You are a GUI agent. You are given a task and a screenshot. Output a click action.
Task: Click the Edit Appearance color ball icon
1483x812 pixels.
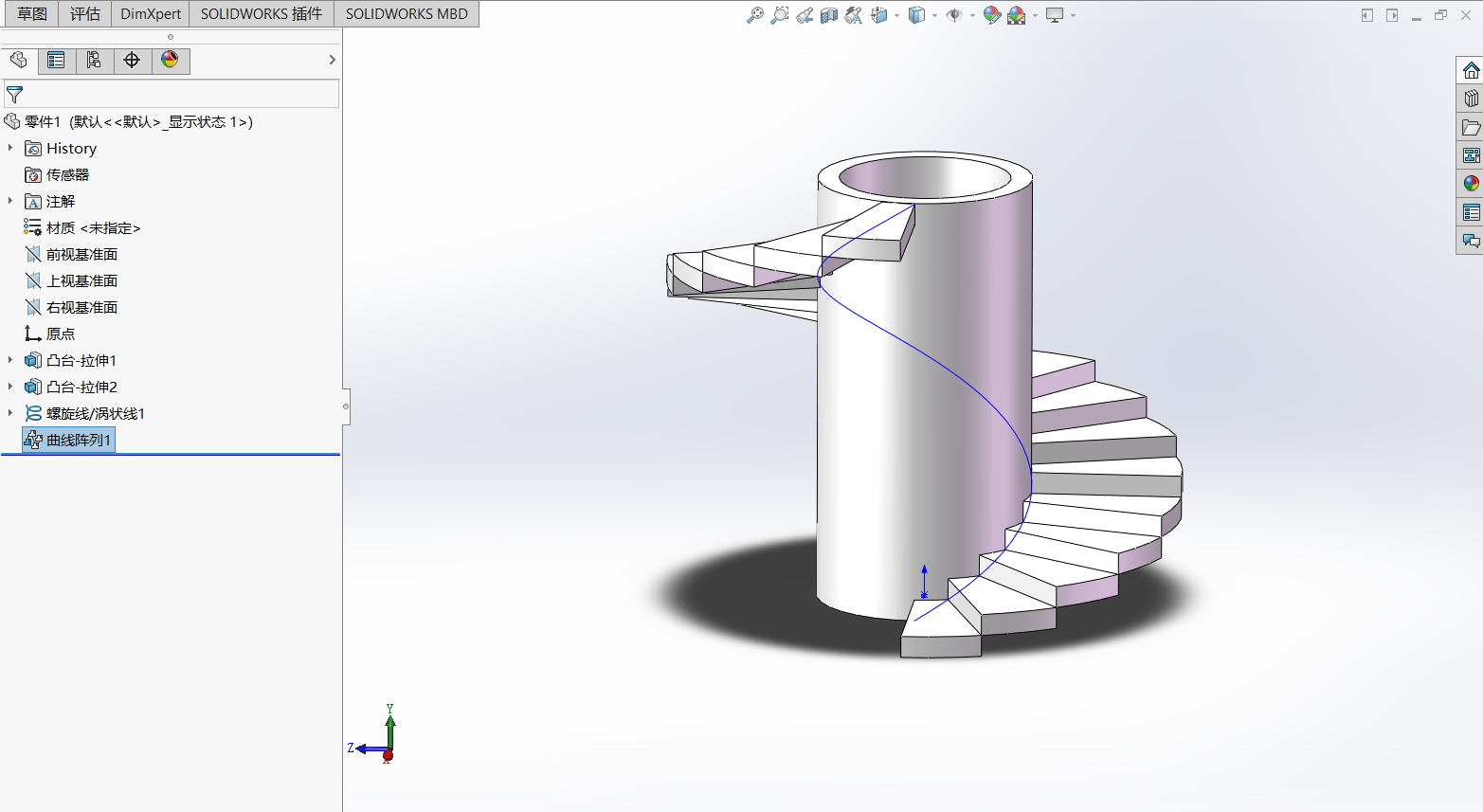pyautogui.click(x=991, y=15)
